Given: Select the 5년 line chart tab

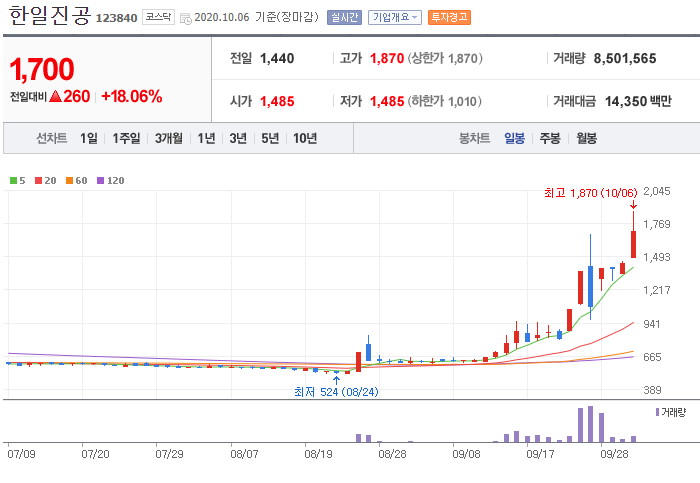Looking at the screenshot, I should pos(270,138).
